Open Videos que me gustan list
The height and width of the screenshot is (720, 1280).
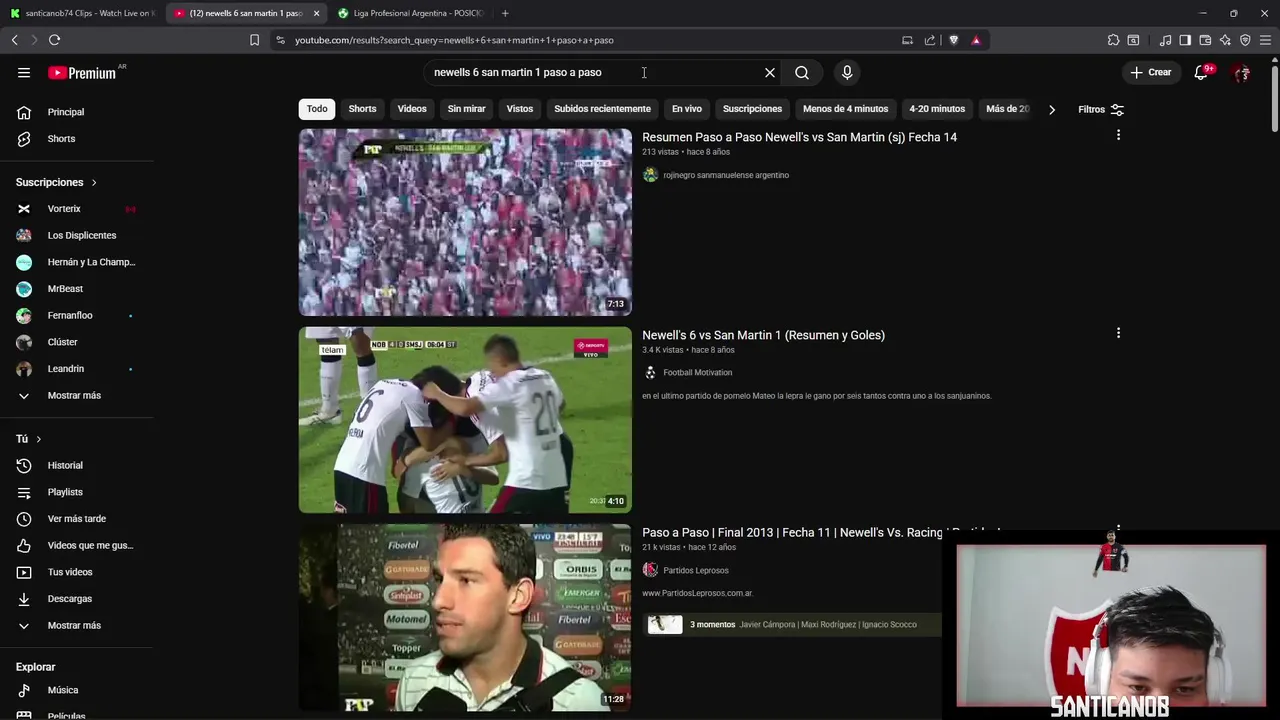76,545
